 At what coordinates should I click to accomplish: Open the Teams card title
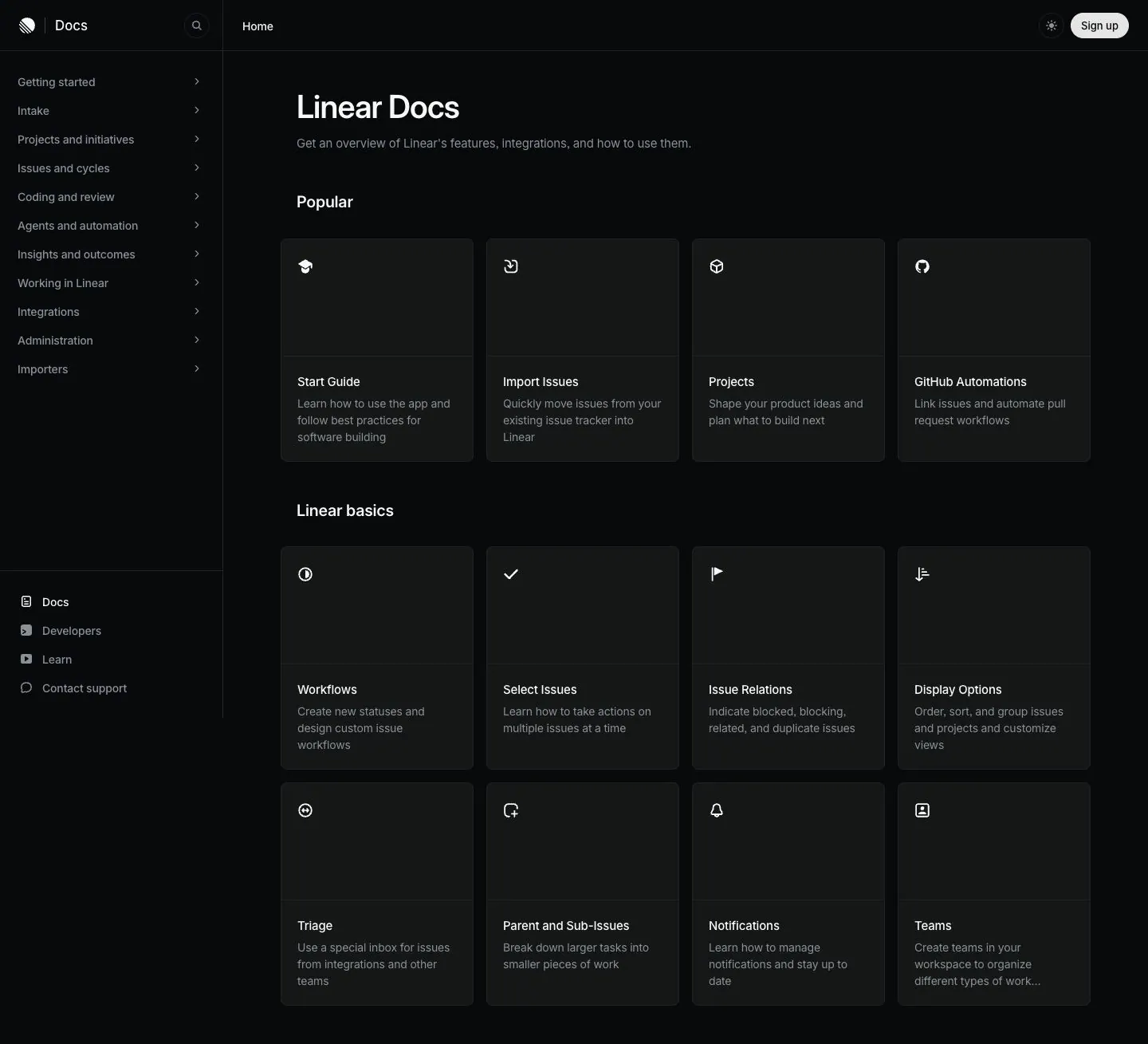(933, 926)
